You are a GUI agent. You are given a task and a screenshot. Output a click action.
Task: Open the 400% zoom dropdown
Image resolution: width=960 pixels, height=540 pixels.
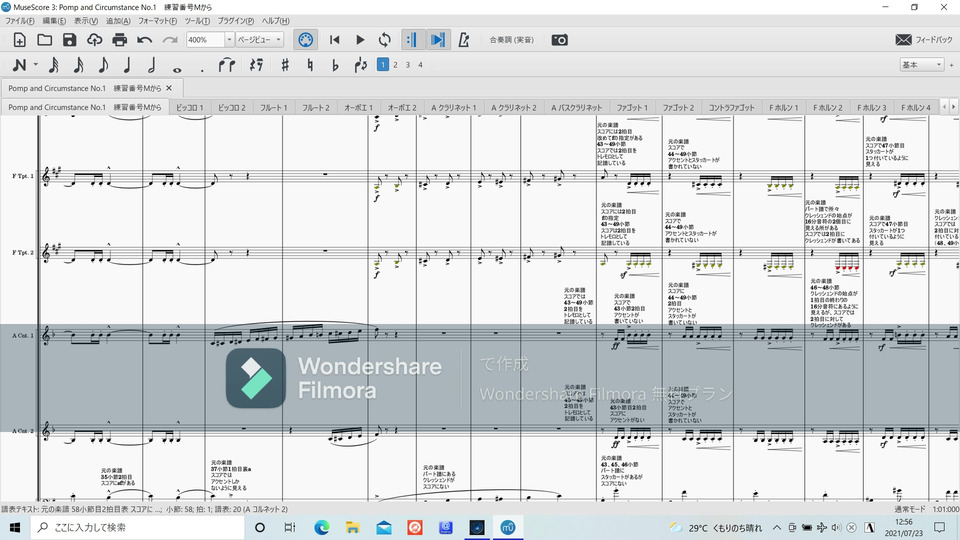click(x=229, y=40)
